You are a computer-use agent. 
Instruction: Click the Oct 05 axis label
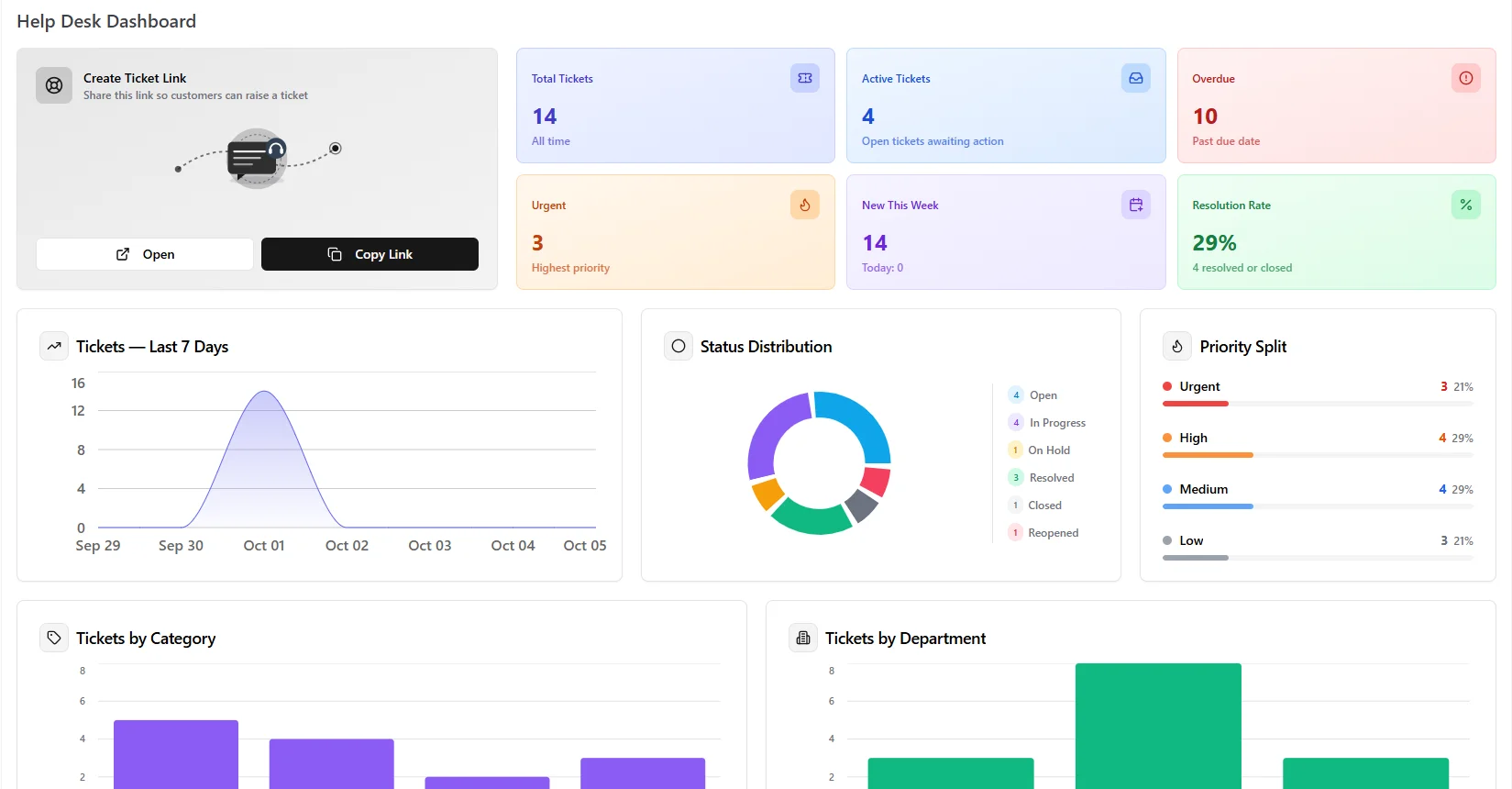point(585,545)
